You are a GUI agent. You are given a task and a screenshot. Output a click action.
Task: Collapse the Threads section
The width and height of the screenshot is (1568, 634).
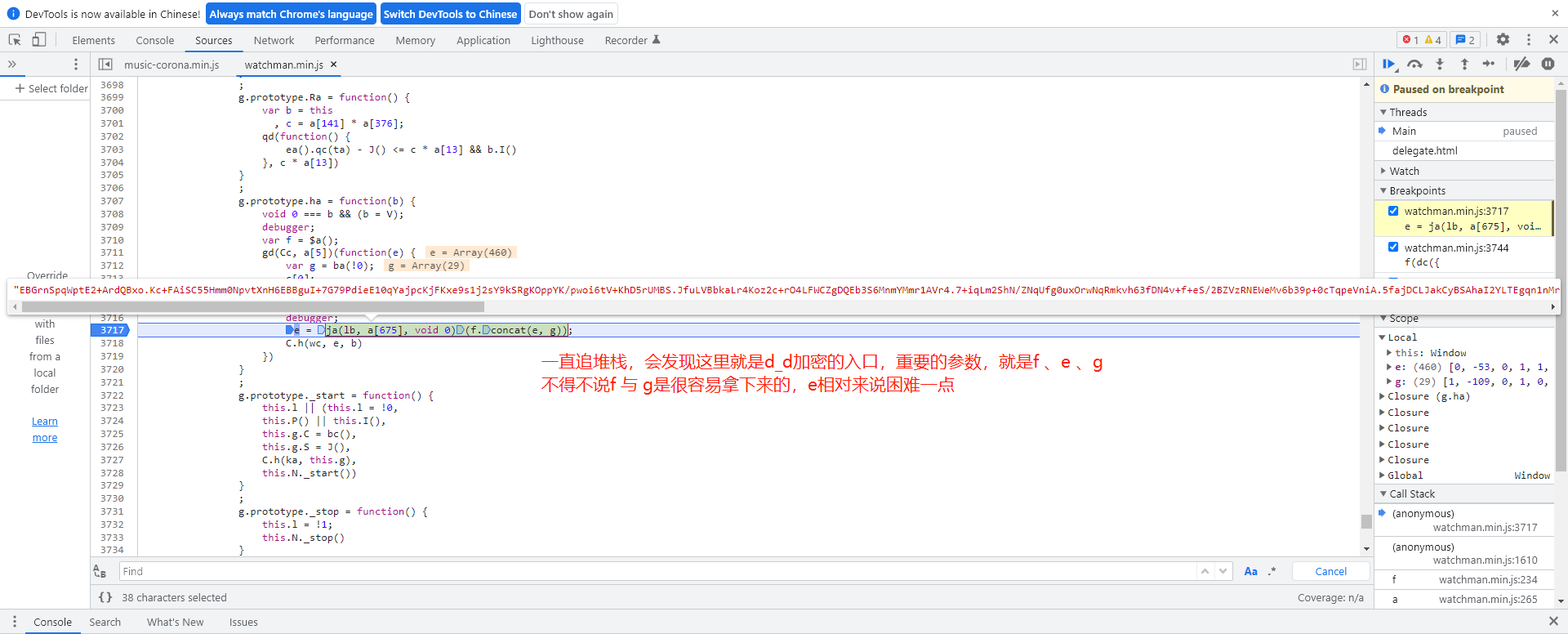[1408, 112]
